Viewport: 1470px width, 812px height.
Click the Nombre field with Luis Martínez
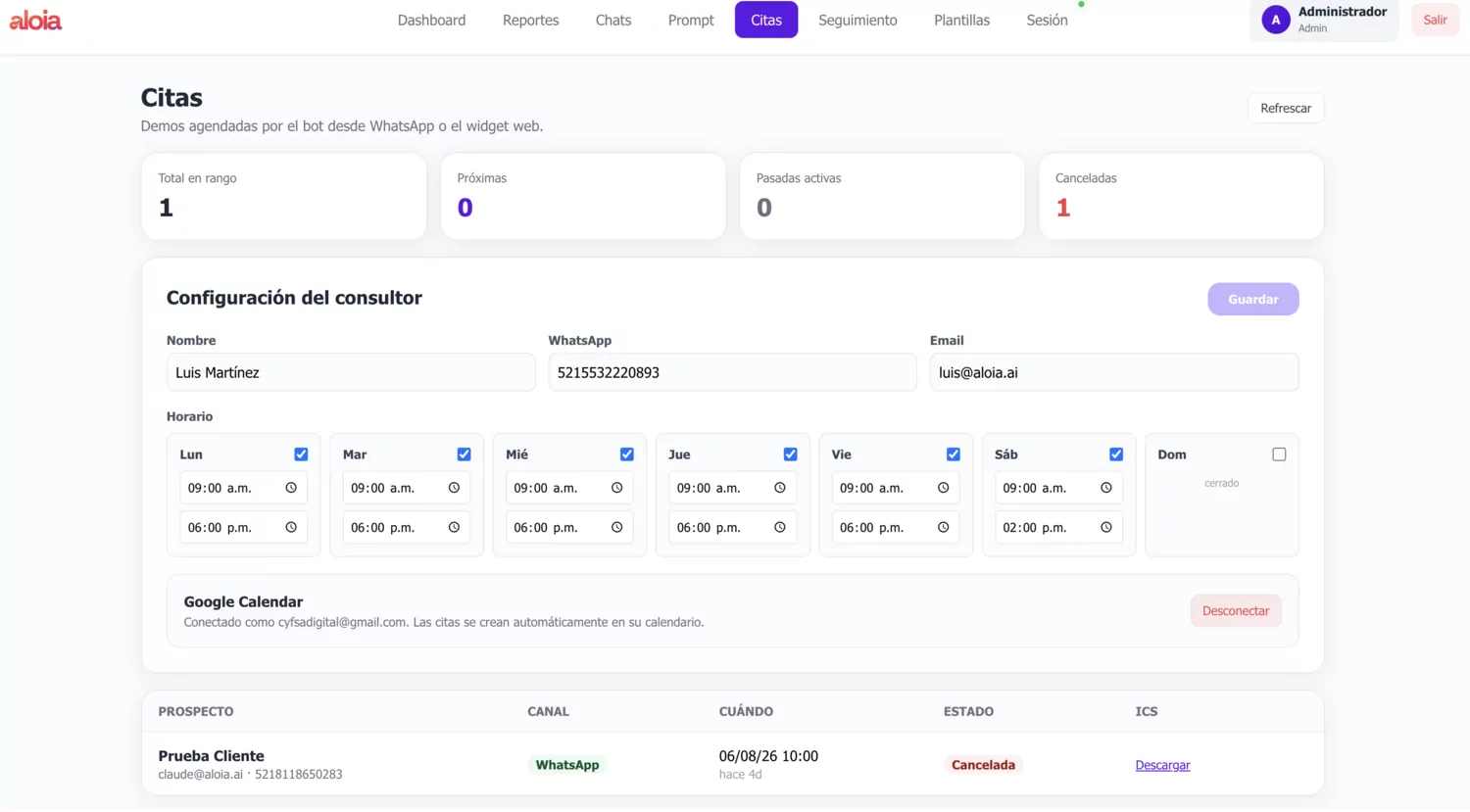tap(351, 372)
